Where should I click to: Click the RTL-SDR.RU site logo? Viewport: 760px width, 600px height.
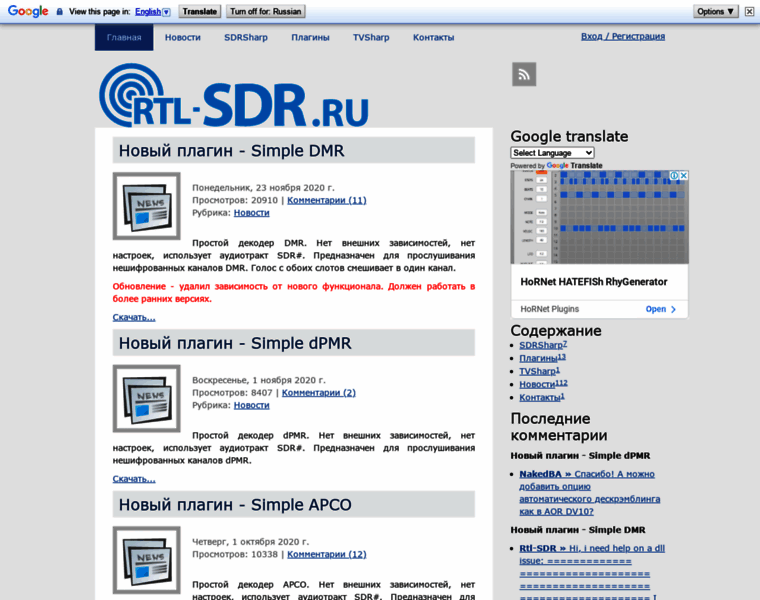point(234,95)
